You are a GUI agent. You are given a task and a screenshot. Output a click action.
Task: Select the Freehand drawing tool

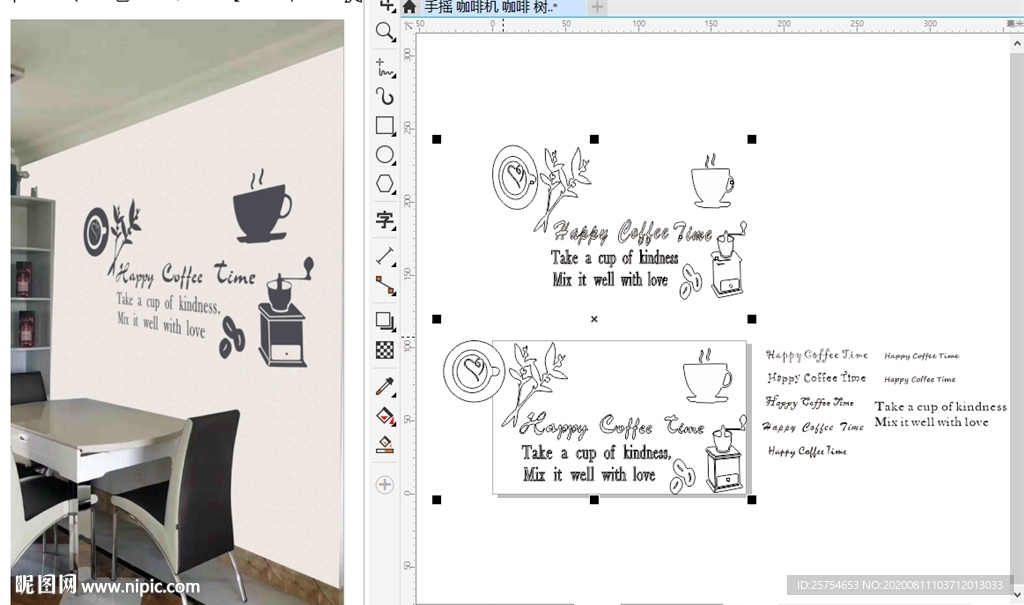point(385,67)
